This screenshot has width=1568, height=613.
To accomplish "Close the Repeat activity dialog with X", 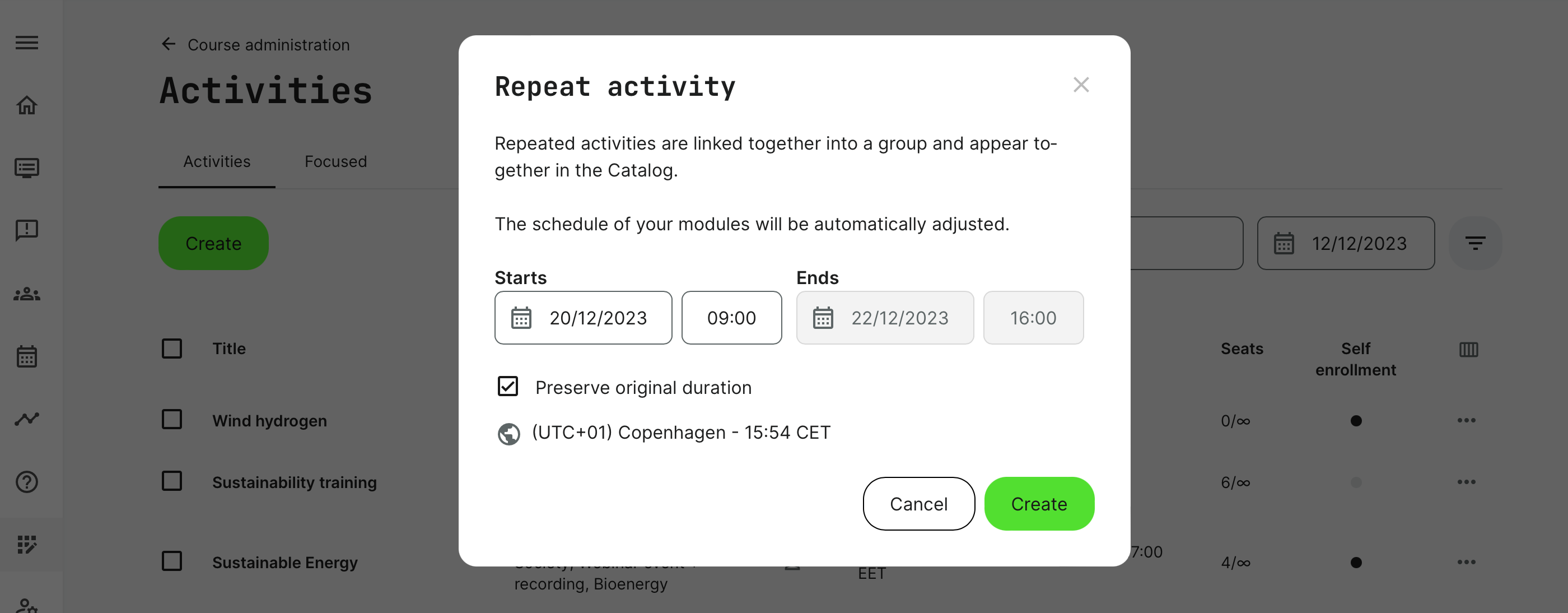I will tap(1080, 85).
